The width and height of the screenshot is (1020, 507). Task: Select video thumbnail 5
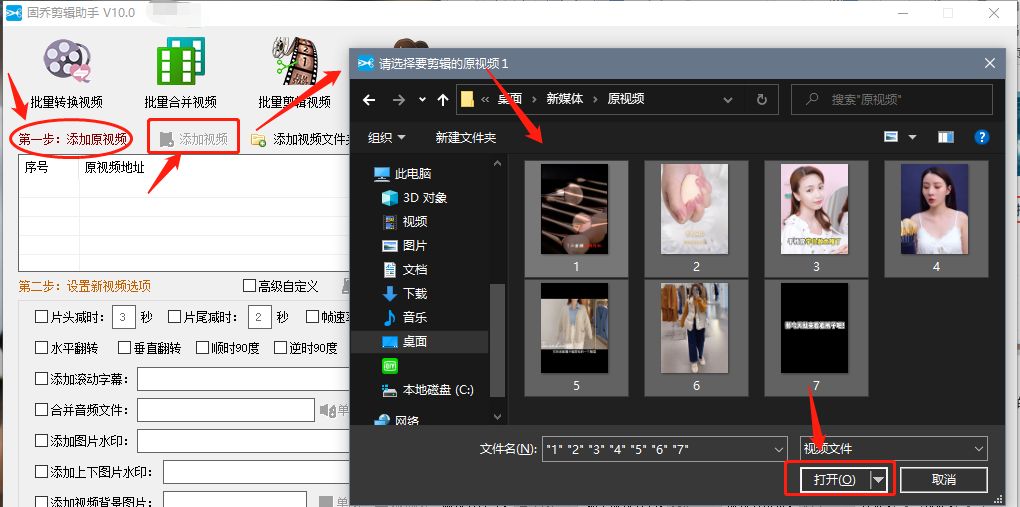[576, 337]
